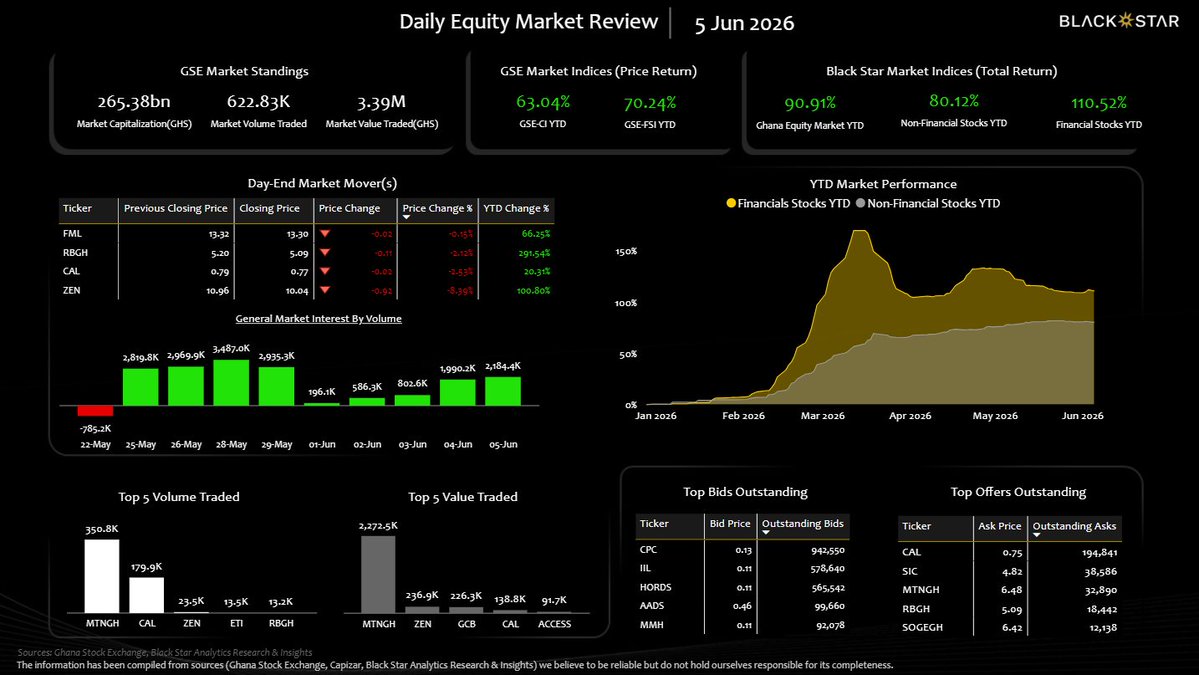The width and height of the screenshot is (1199, 675).
Task: Select HORDS ticker in Top Bids
Action: (655, 587)
